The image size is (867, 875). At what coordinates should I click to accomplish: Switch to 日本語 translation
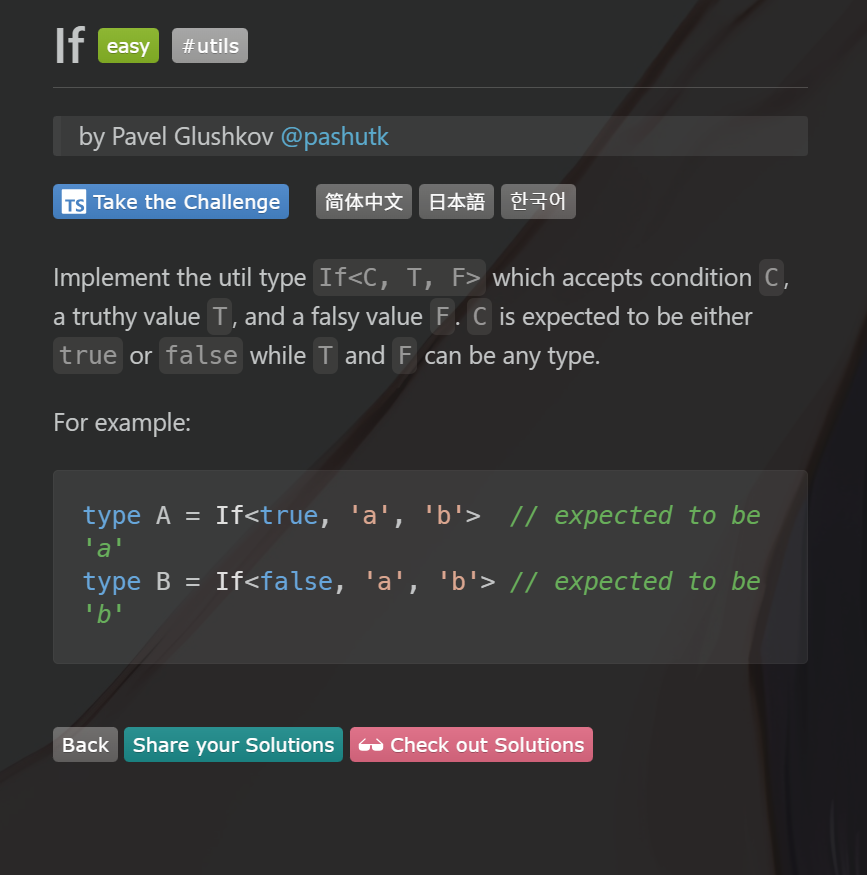[x=456, y=201]
